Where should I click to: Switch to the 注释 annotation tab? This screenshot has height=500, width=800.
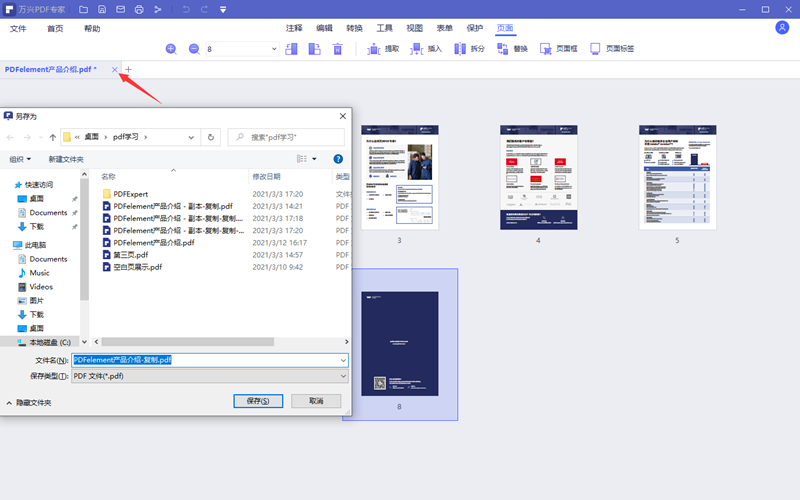(294, 28)
